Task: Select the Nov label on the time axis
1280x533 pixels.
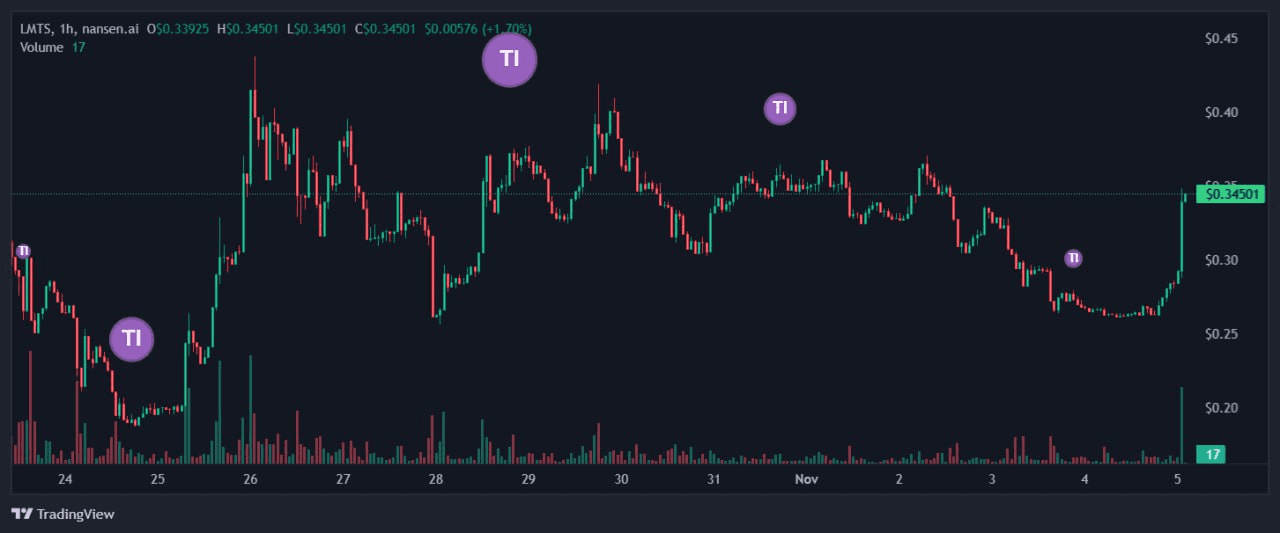Action: 806,480
